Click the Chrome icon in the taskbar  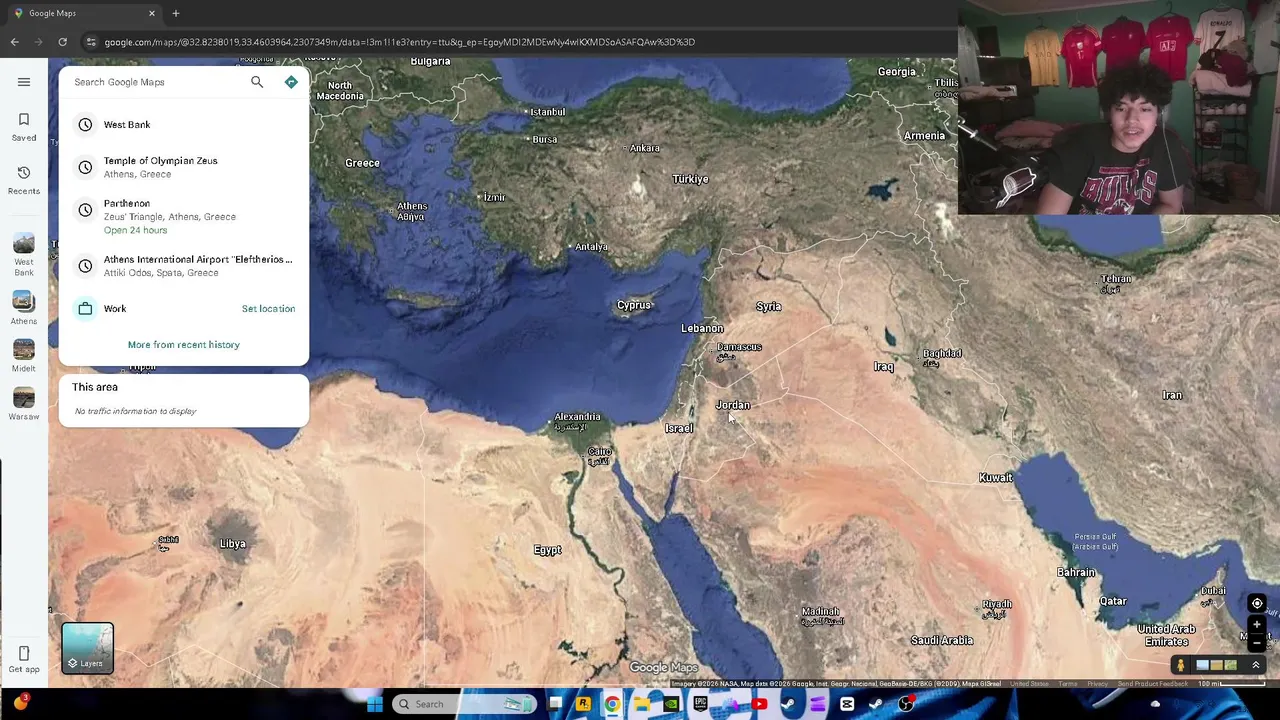612,704
